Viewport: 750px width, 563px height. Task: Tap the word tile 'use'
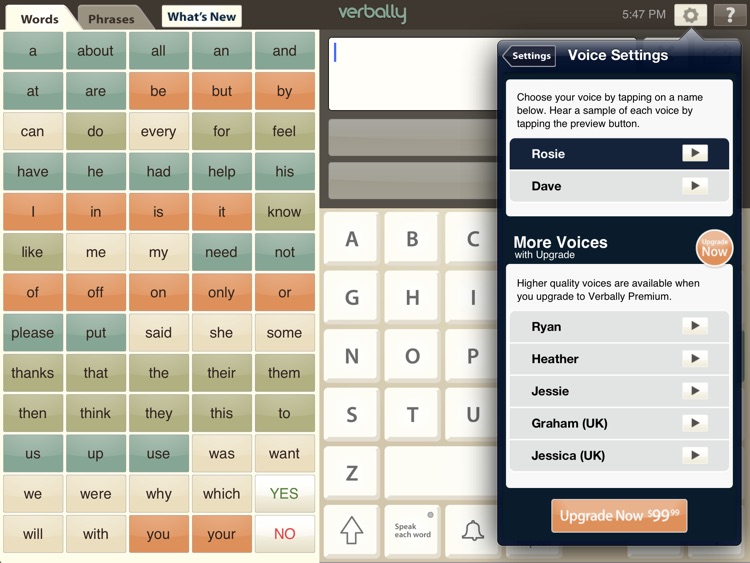(x=158, y=453)
